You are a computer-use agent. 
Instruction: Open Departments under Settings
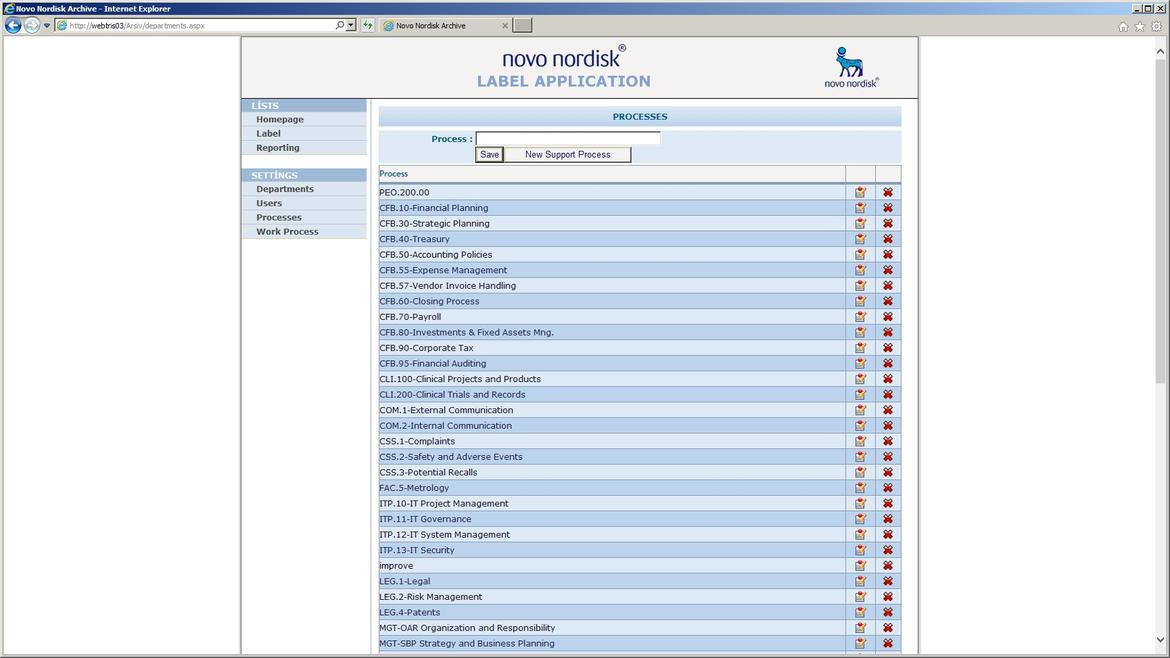coord(285,189)
